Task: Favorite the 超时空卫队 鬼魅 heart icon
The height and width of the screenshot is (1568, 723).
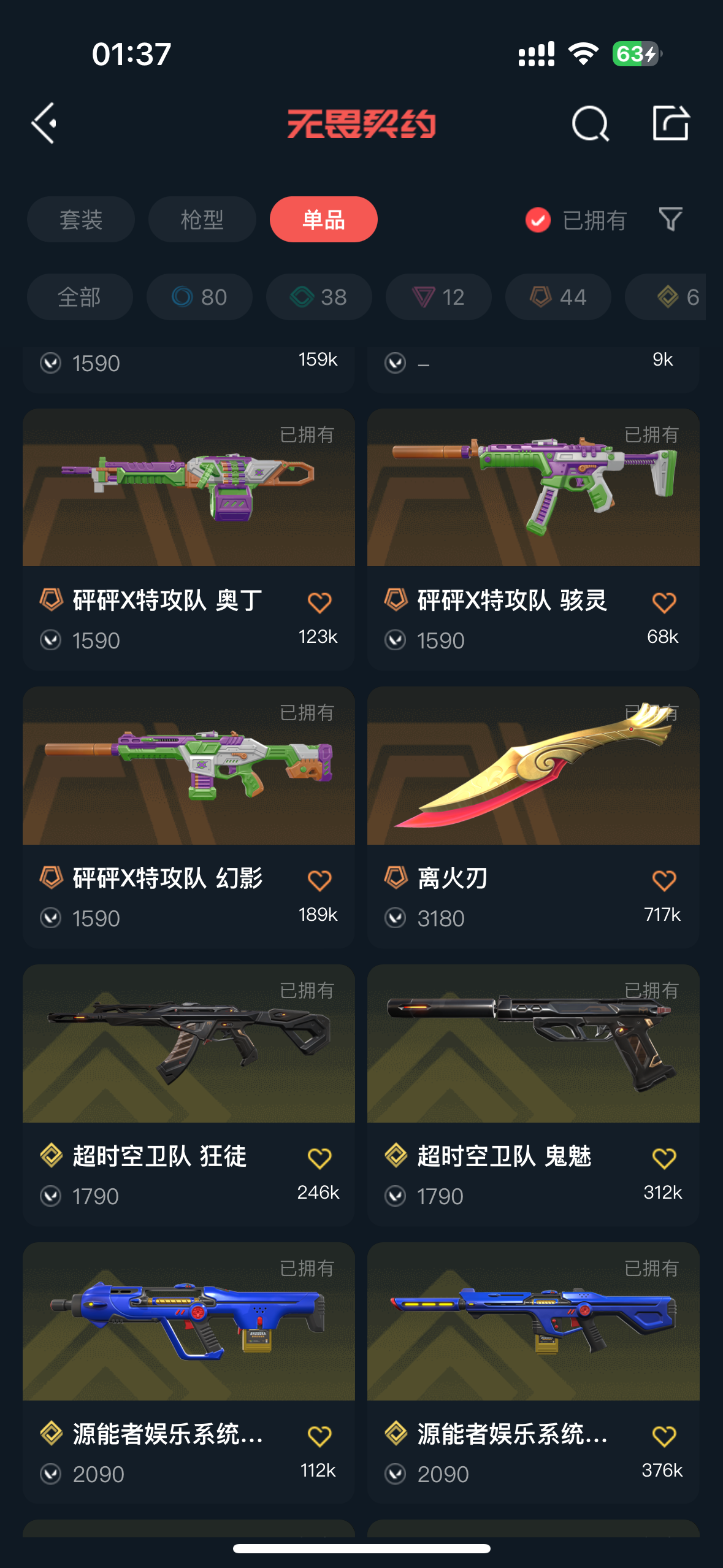Action: point(664,1158)
